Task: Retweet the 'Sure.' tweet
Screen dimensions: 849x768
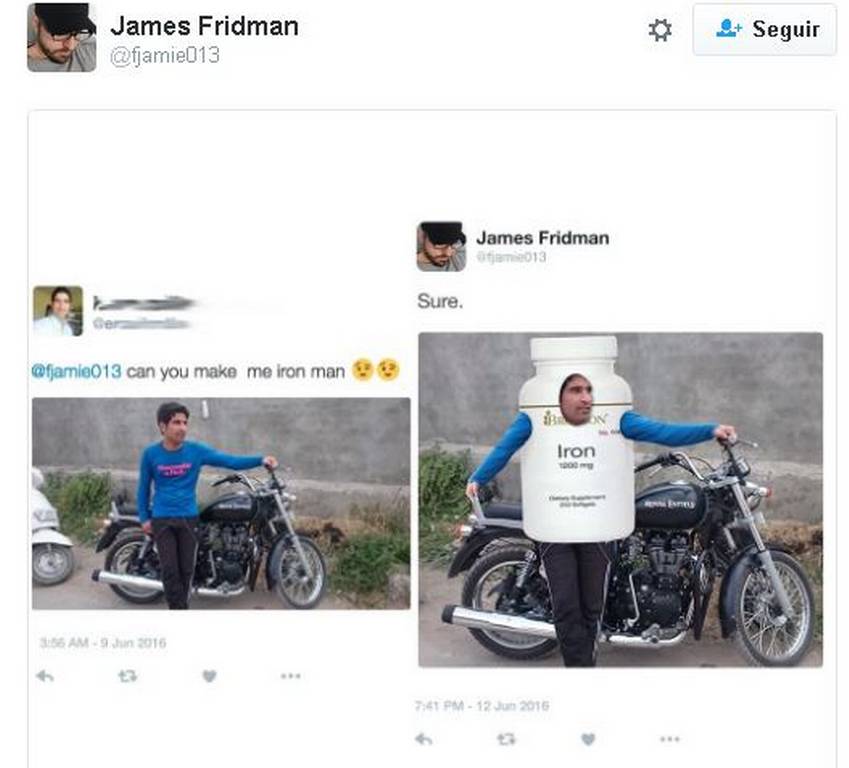Action: coord(506,739)
